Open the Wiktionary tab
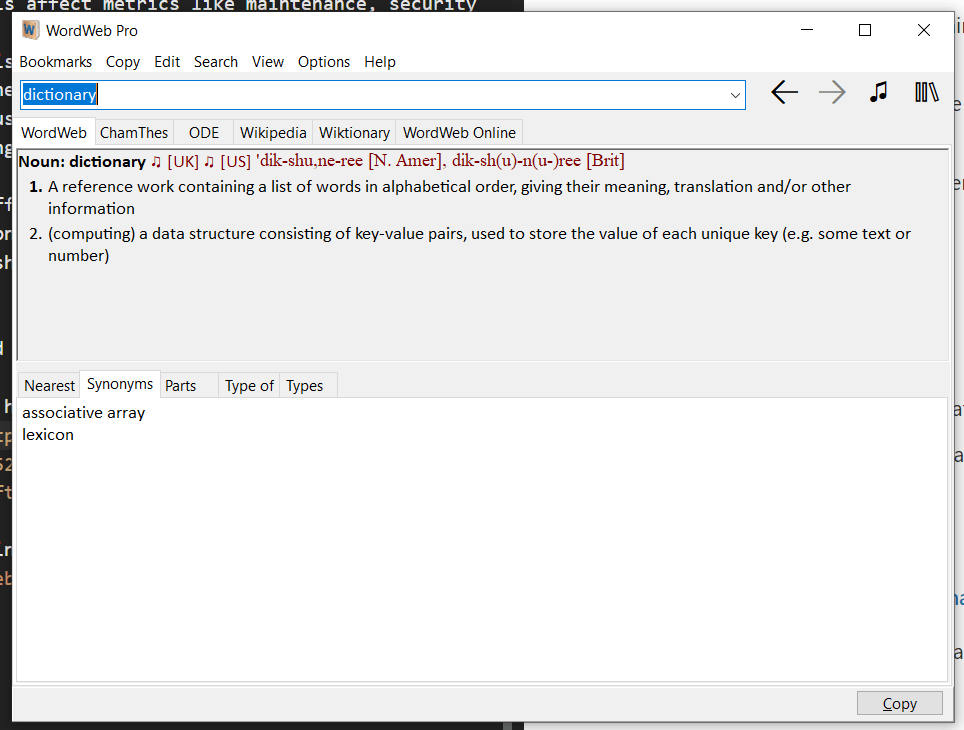 click(354, 133)
